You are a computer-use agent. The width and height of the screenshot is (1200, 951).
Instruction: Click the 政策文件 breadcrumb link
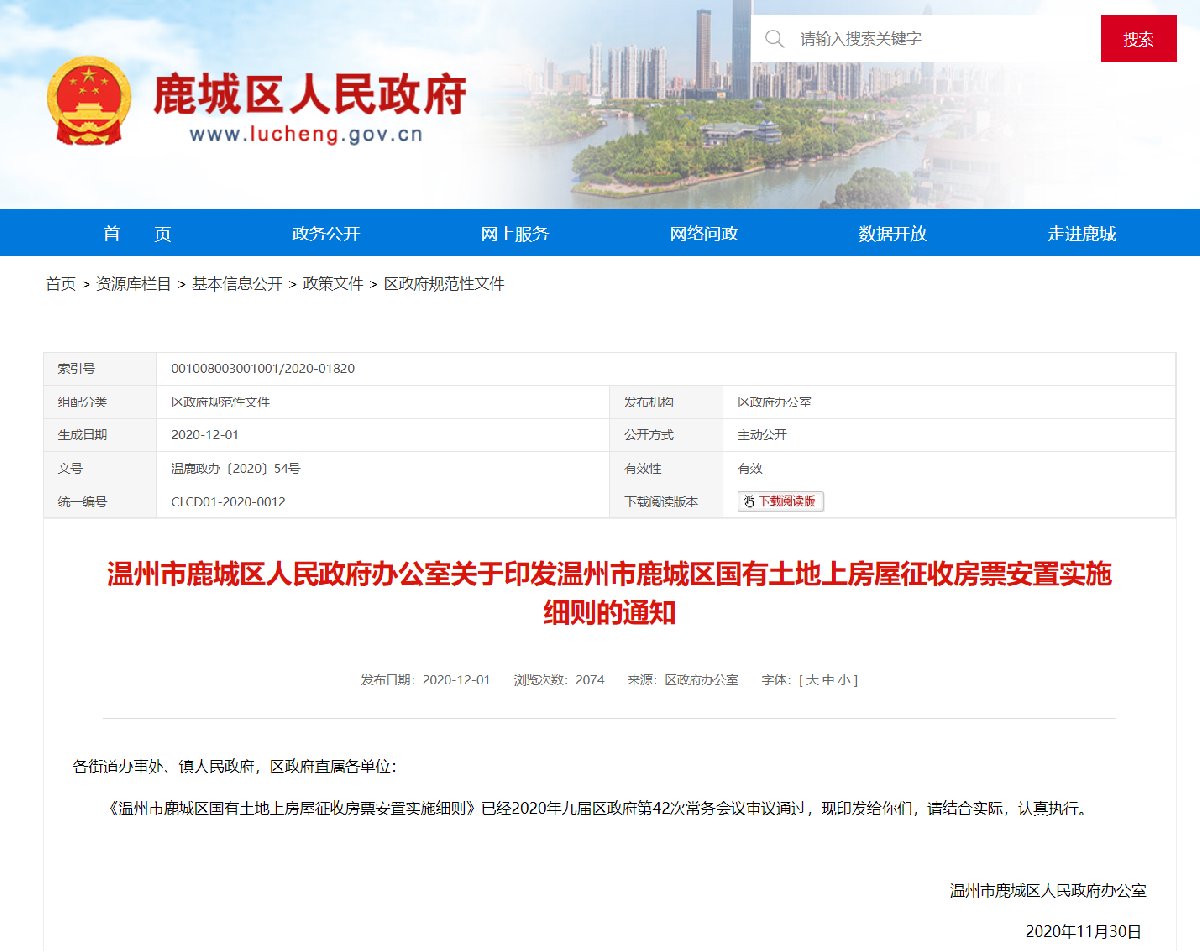(333, 284)
